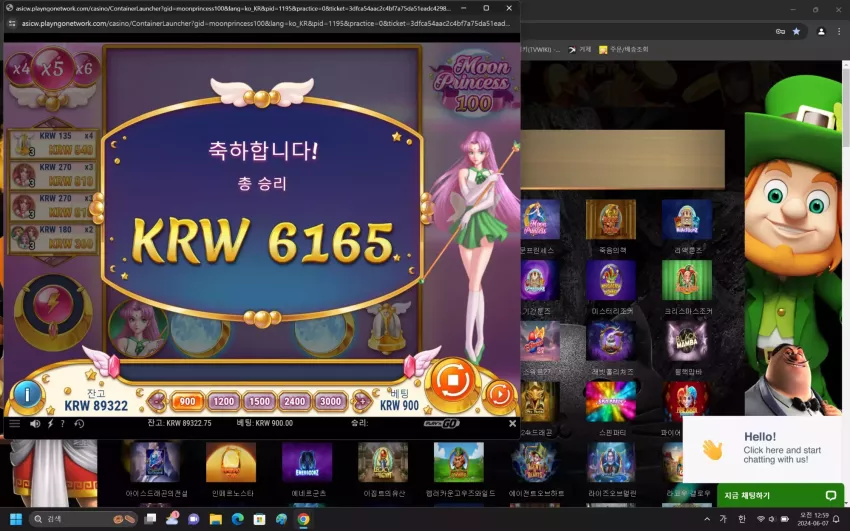Open the Black Mamba game thumbnail
850x531 pixels.
687,341
